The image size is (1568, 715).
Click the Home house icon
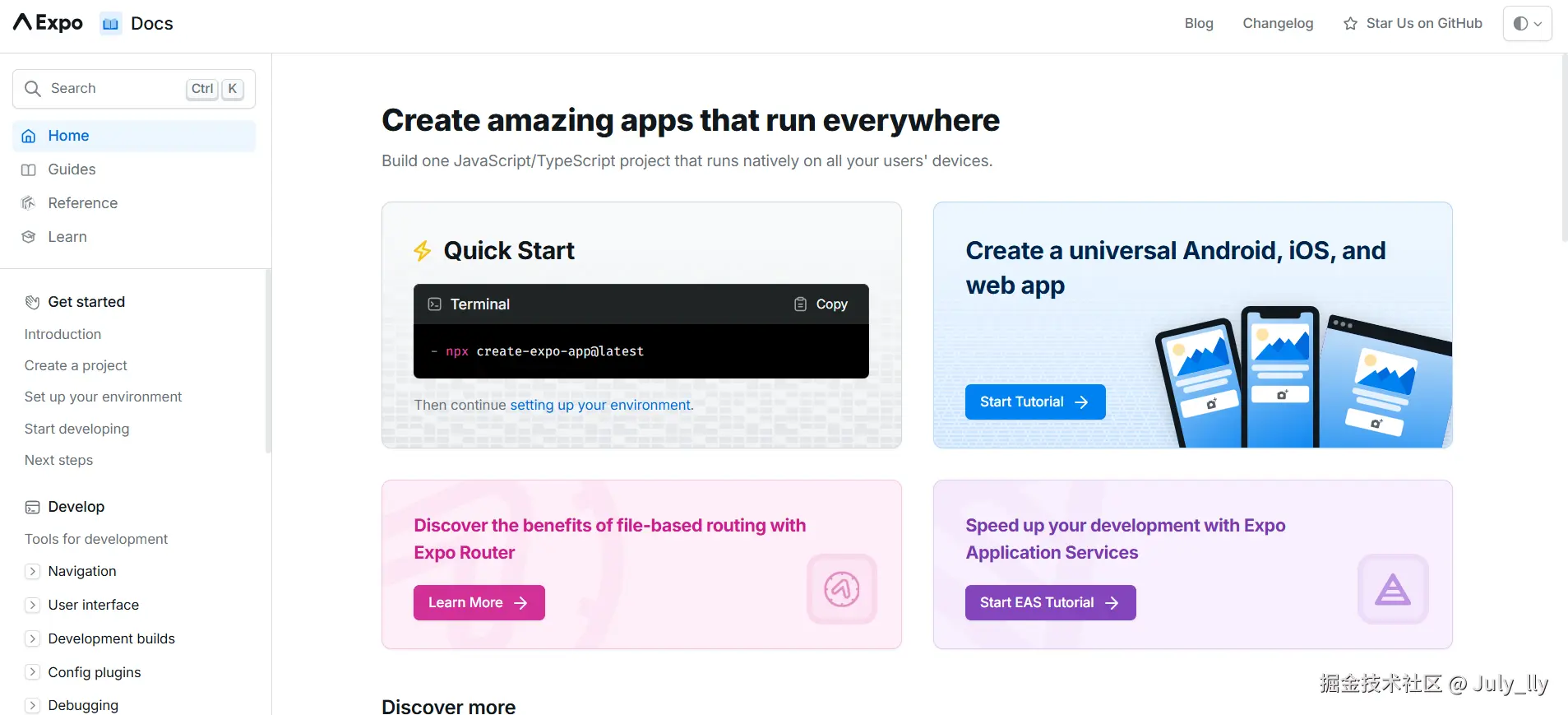coord(29,137)
